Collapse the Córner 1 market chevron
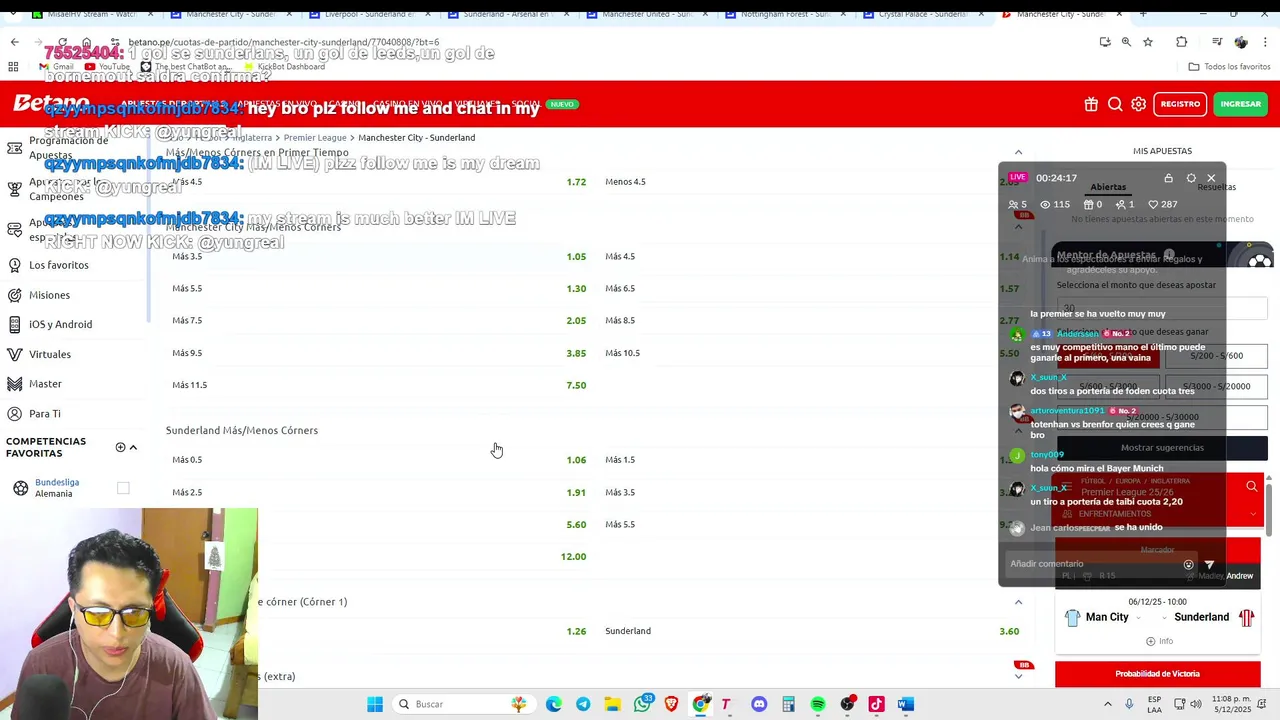Viewport: 1280px width, 720px height. (x=1018, y=602)
